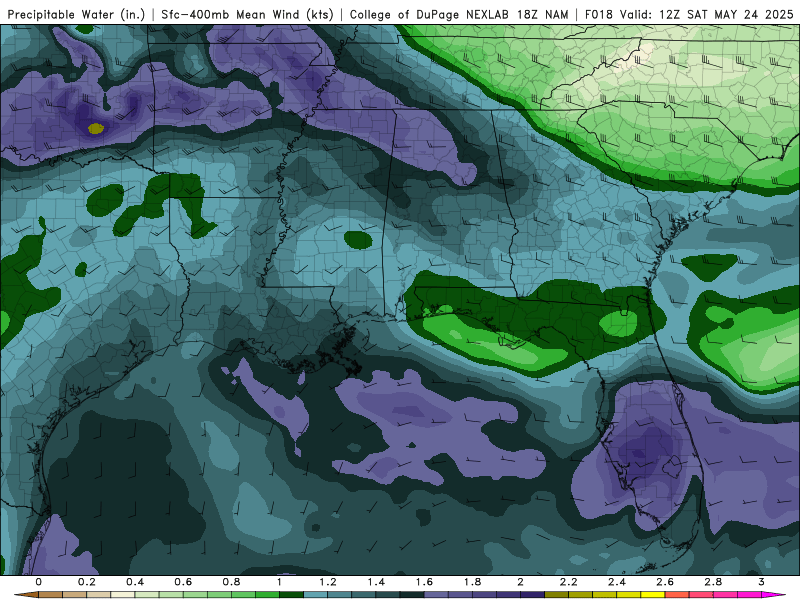The height and width of the screenshot is (600, 800).
Task: Click the '1.6' legend label
Action: click(x=424, y=582)
